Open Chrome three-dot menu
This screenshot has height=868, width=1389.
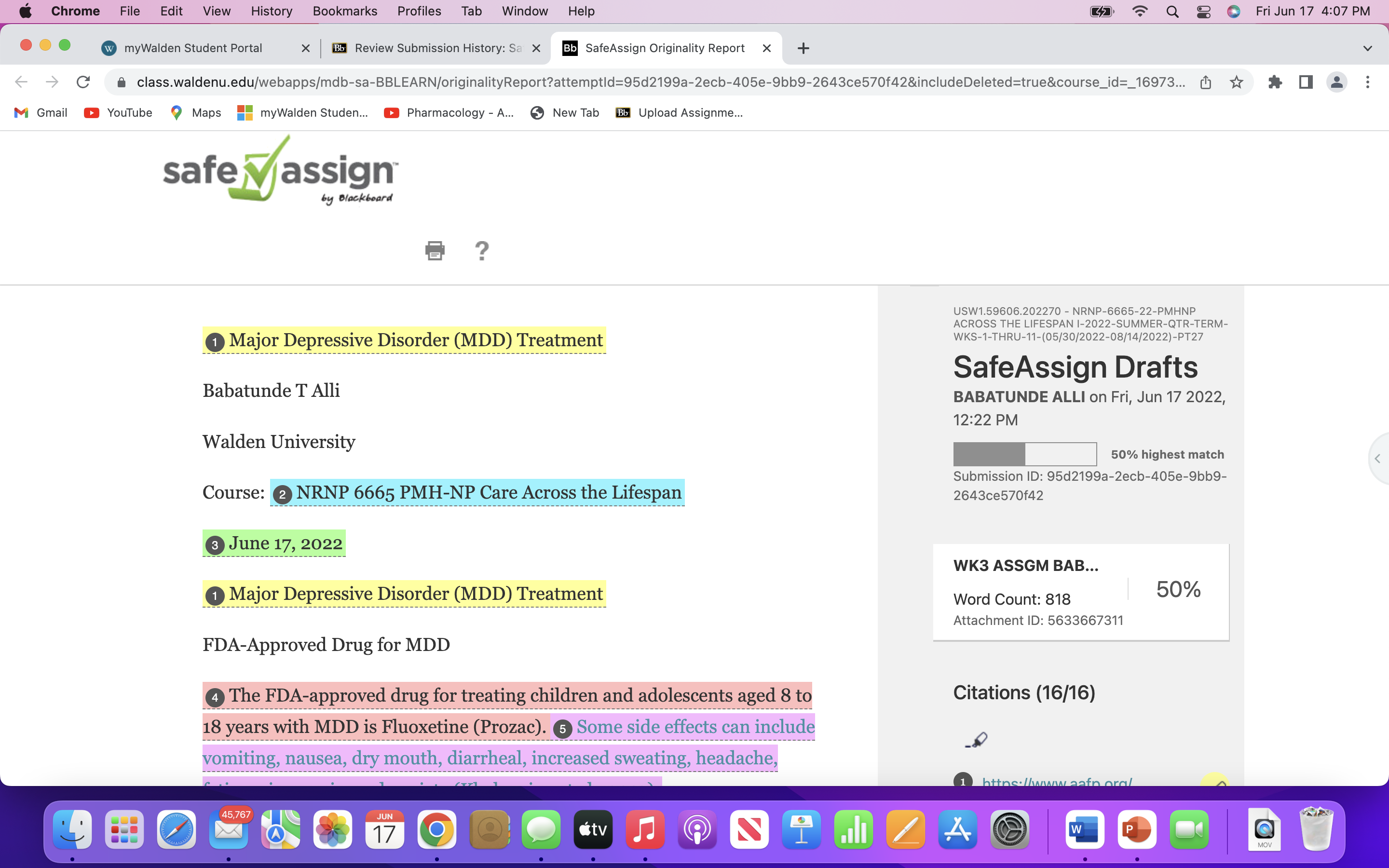1368,82
